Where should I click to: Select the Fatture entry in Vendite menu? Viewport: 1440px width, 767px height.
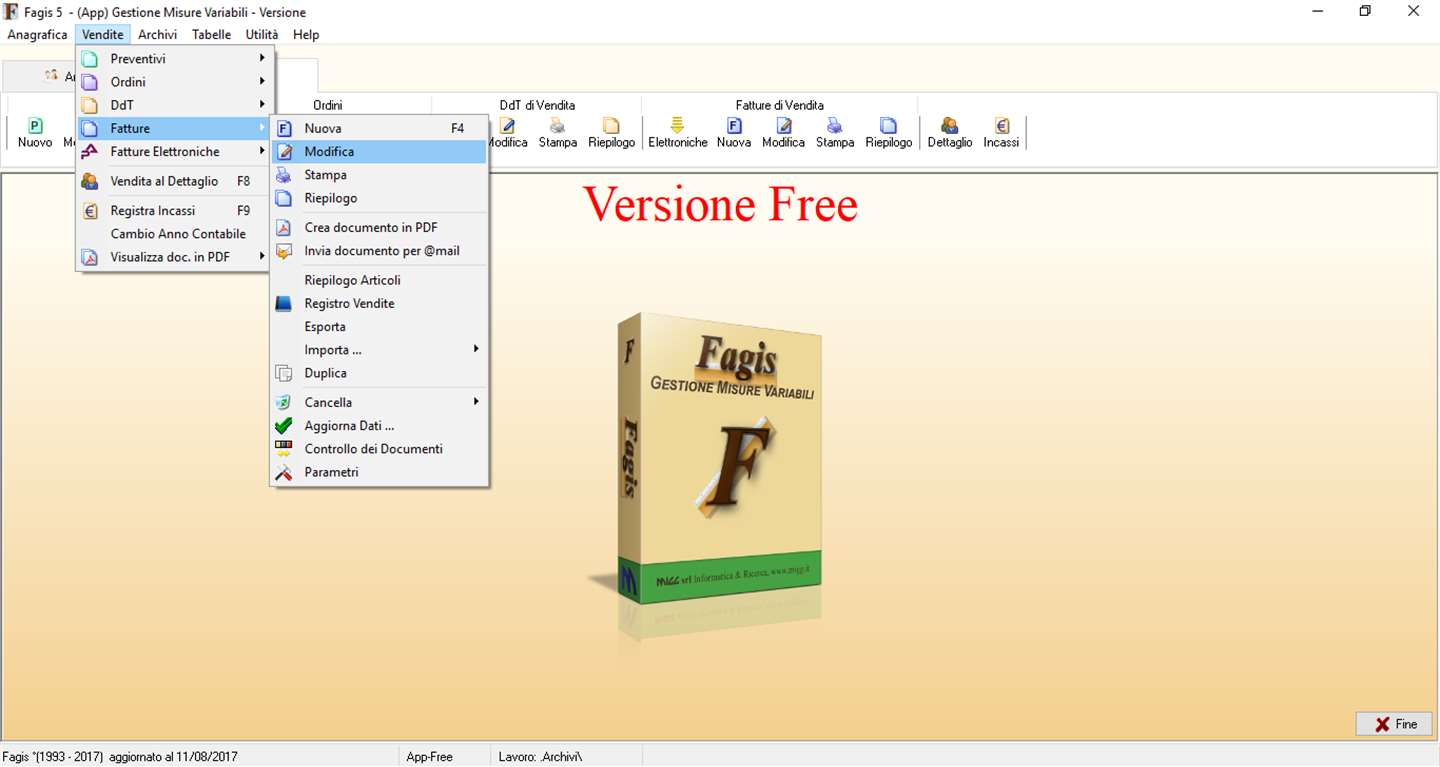click(x=174, y=128)
